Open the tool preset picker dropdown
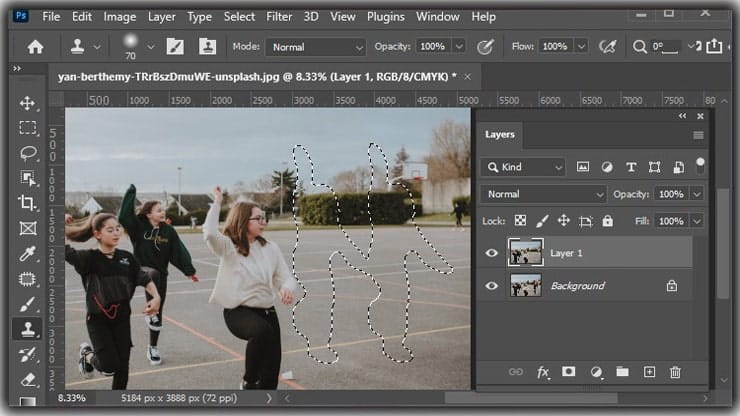 (x=97, y=47)
